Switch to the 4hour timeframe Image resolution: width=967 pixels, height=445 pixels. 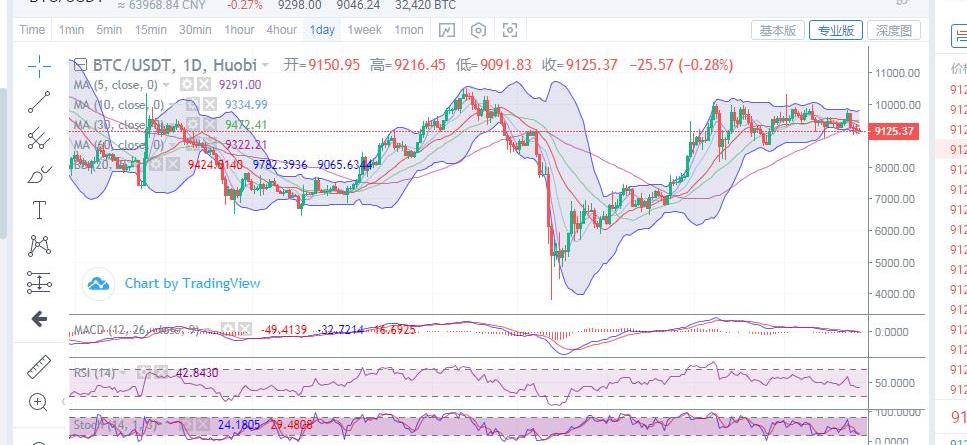pos(281,30)
